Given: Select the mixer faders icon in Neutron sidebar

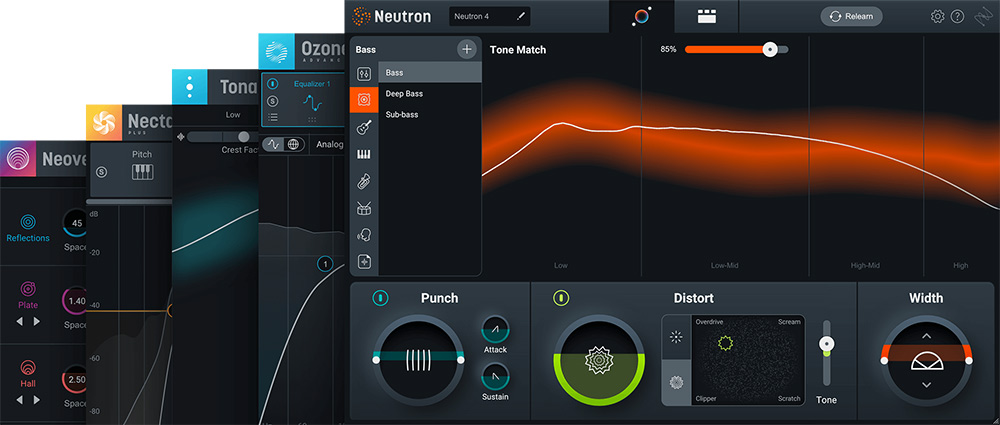Looking at the screenshot, I should pyautogui.click(x=364, y=74).
